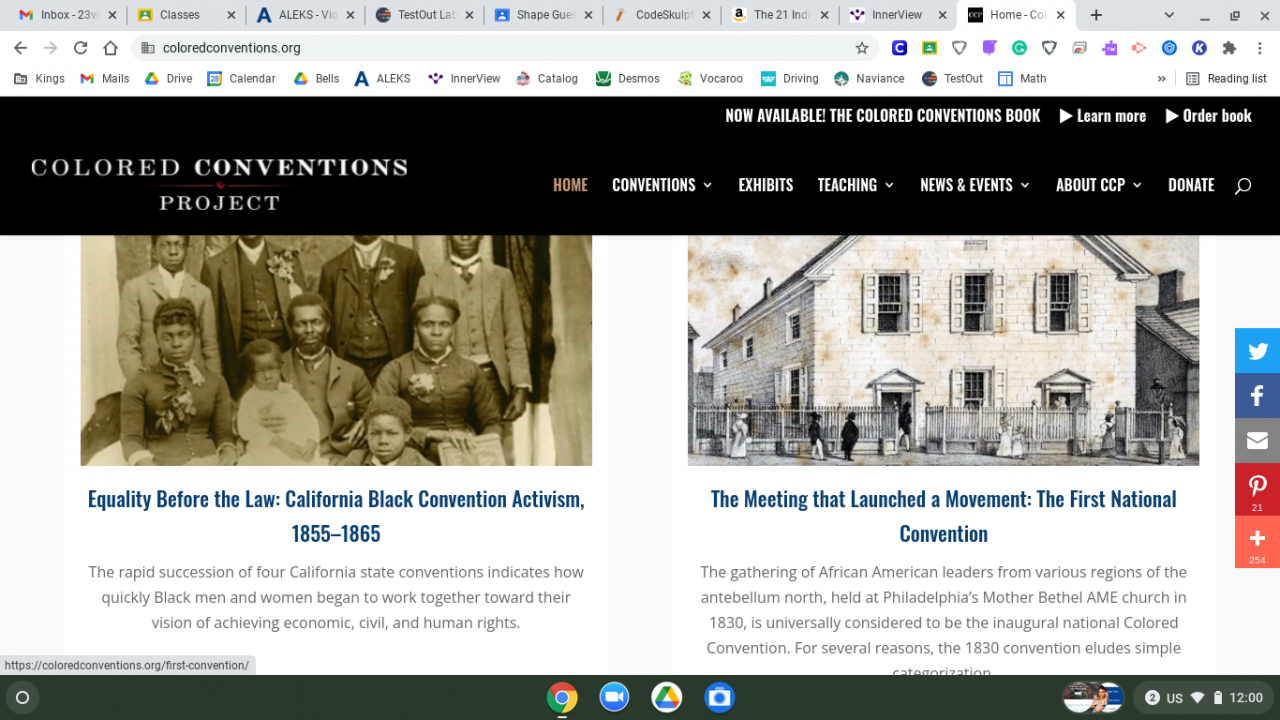Share page by email envelope icon
Image resolution: width=1280 pixels, height=720 pixels.
(x=1257, y=440)
